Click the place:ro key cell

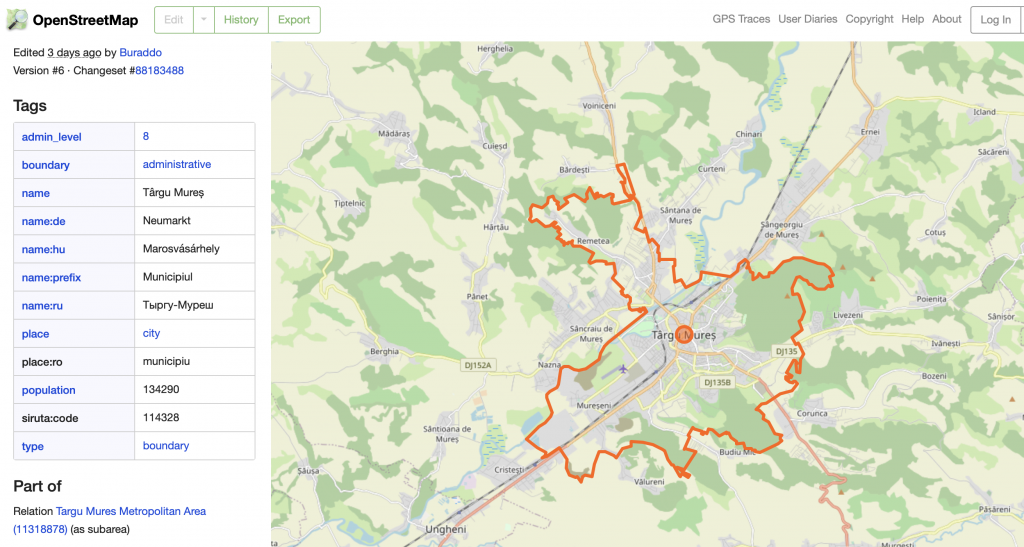click(x=74, y=362)
